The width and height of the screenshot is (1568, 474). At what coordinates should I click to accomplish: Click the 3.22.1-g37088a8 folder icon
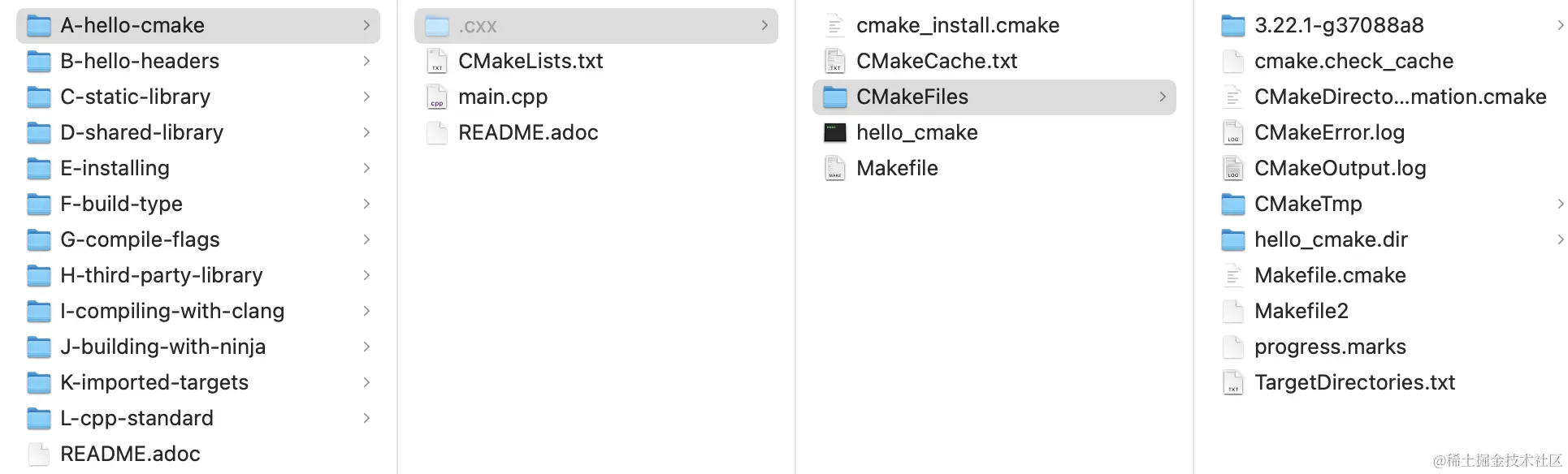pyautogui.click(x=1232, y=26)
